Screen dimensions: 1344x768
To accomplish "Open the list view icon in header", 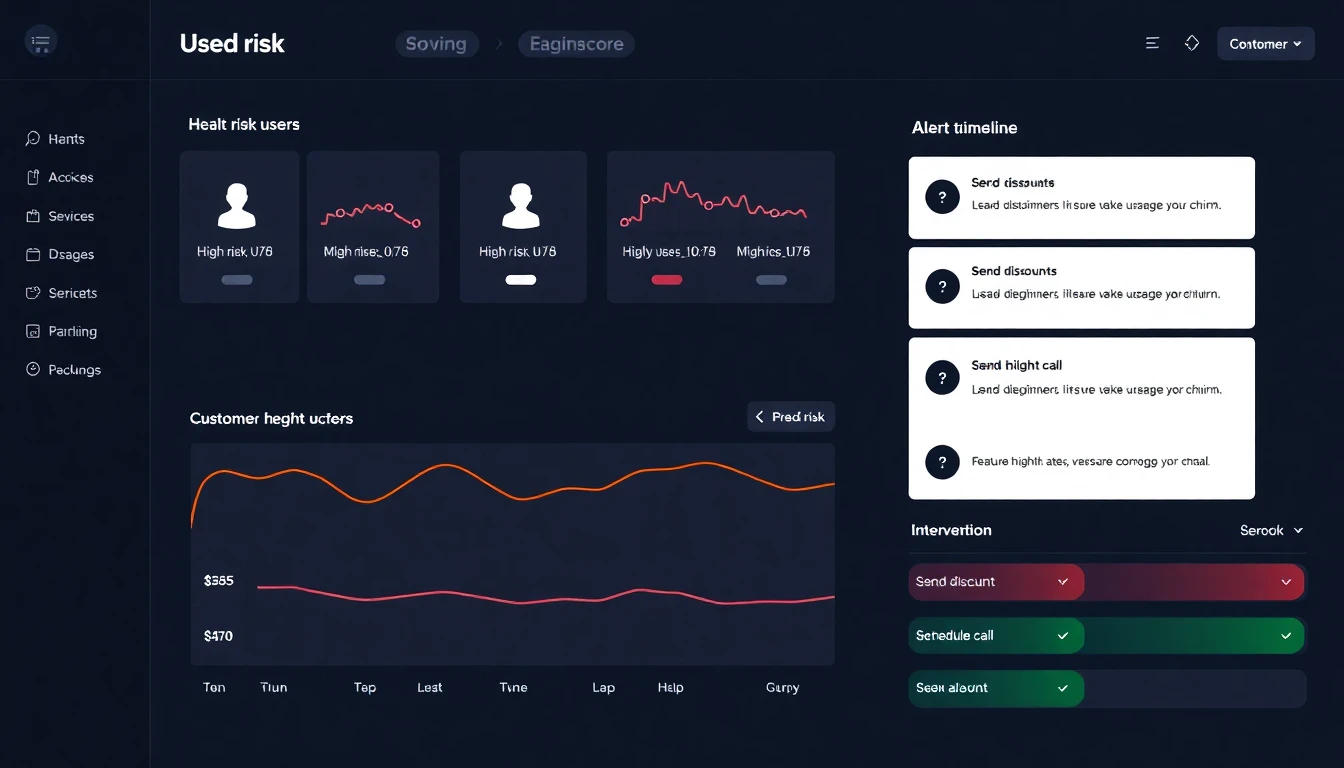I will (1153, 43).
